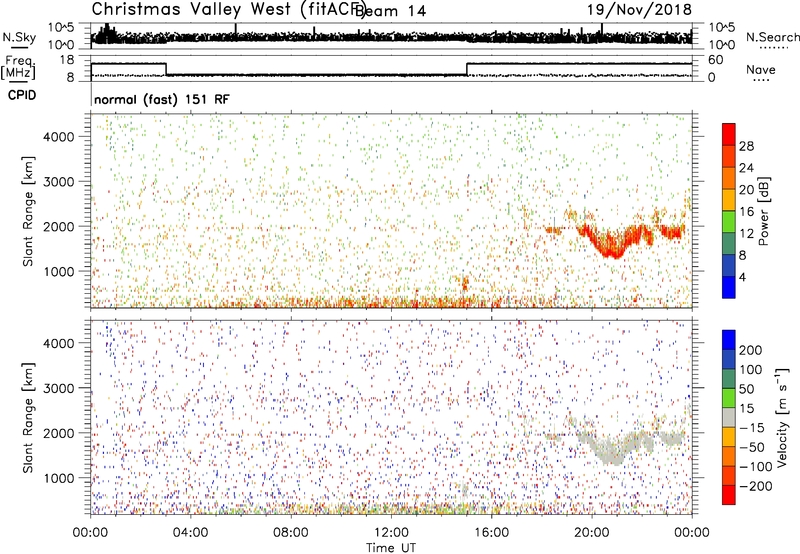Image resolution: width=800 pixels, height=554 pixels.
Task: Select the 'Freq. [MHz]' label
Action: (19, 68)
